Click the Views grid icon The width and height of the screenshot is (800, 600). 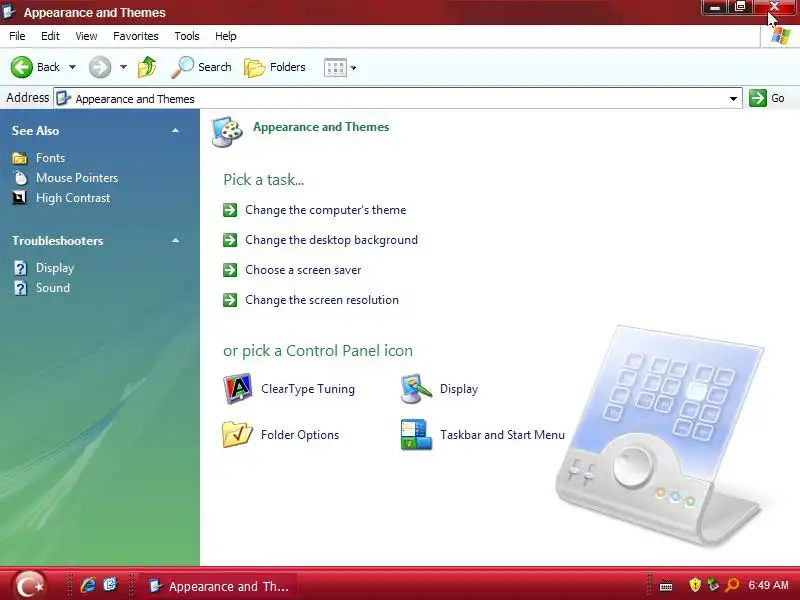click(x=335, y=67)
